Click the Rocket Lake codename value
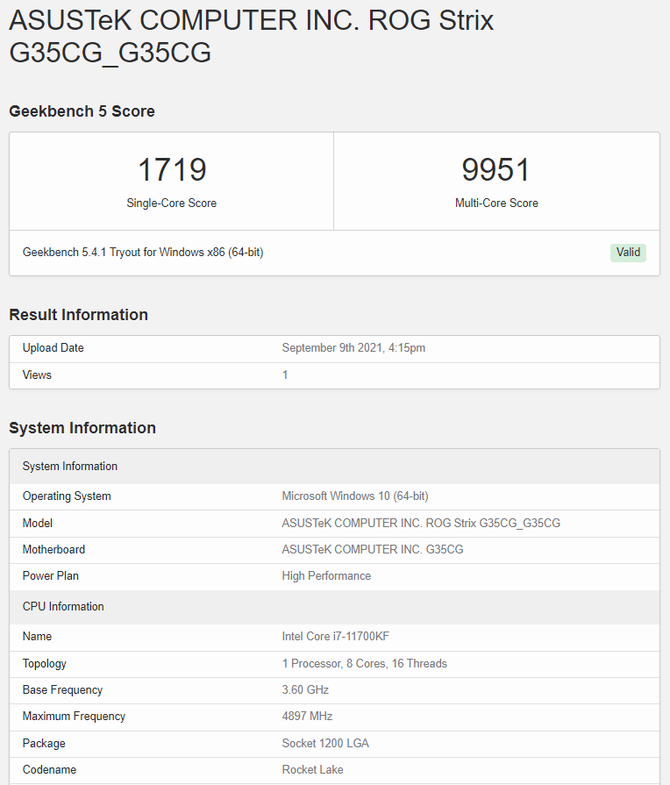The width and height of the screenshot is (670, 785). [313, 770]
